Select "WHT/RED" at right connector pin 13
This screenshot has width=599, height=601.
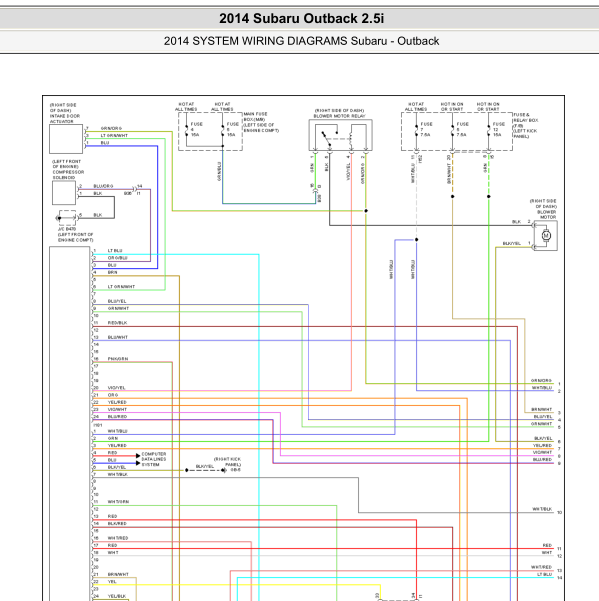click(x=542, y=567)
